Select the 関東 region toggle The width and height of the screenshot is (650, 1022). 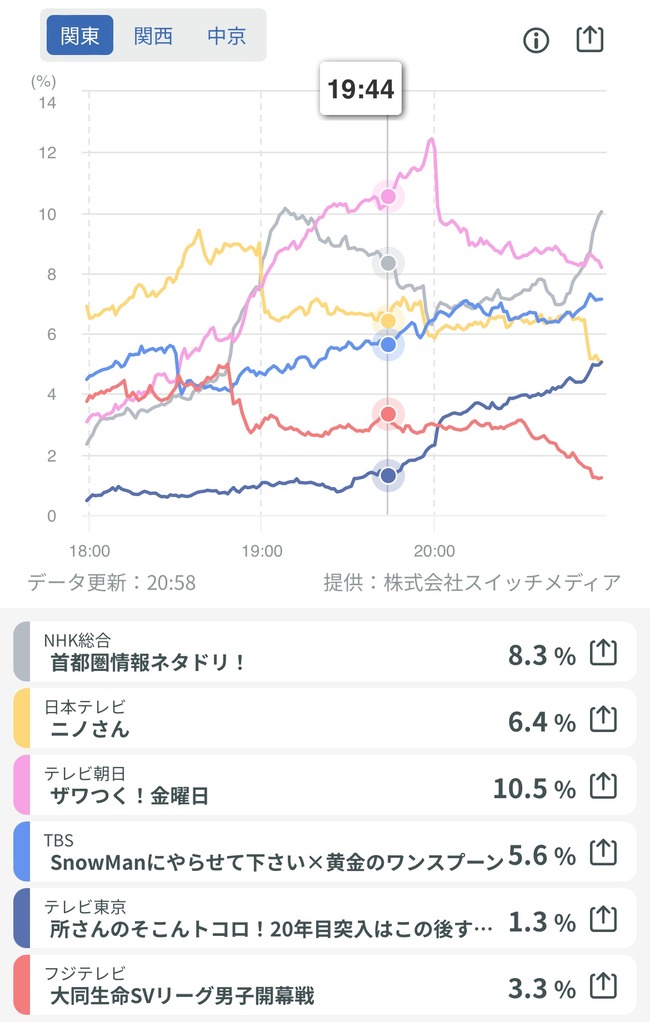(x=80, y=35)
